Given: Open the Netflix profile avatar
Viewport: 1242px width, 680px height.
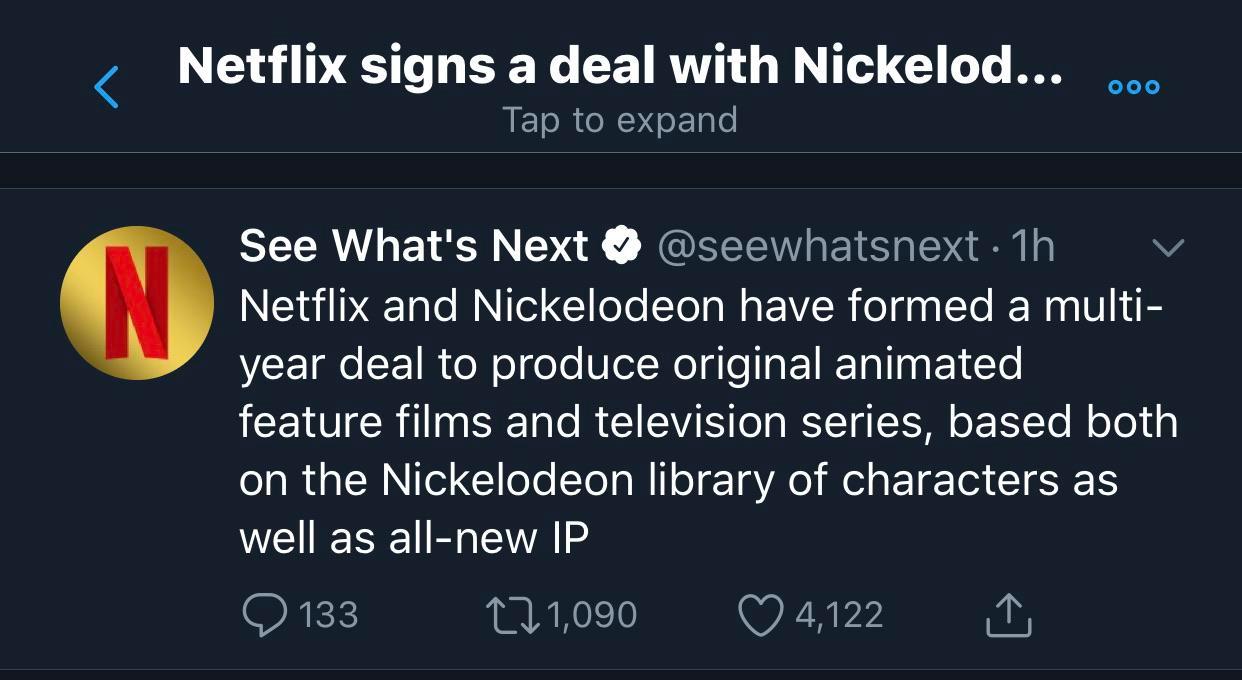Looking at the screenshot, I should [137, 303].
